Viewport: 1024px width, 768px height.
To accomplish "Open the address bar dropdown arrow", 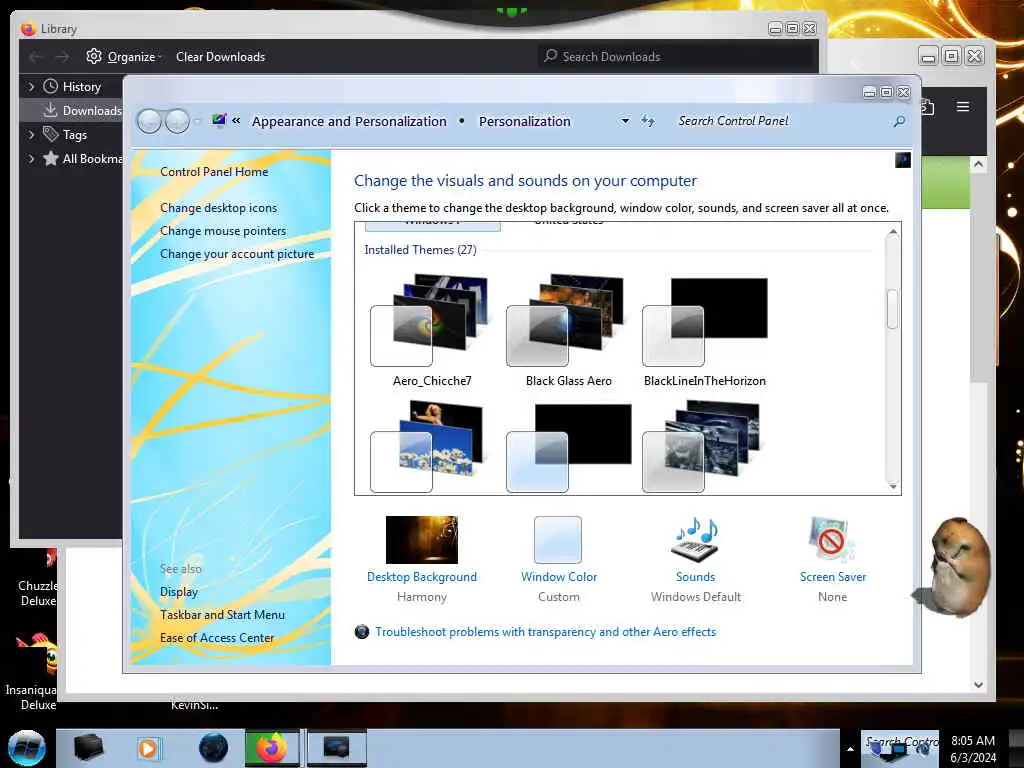I will [625, 121].
